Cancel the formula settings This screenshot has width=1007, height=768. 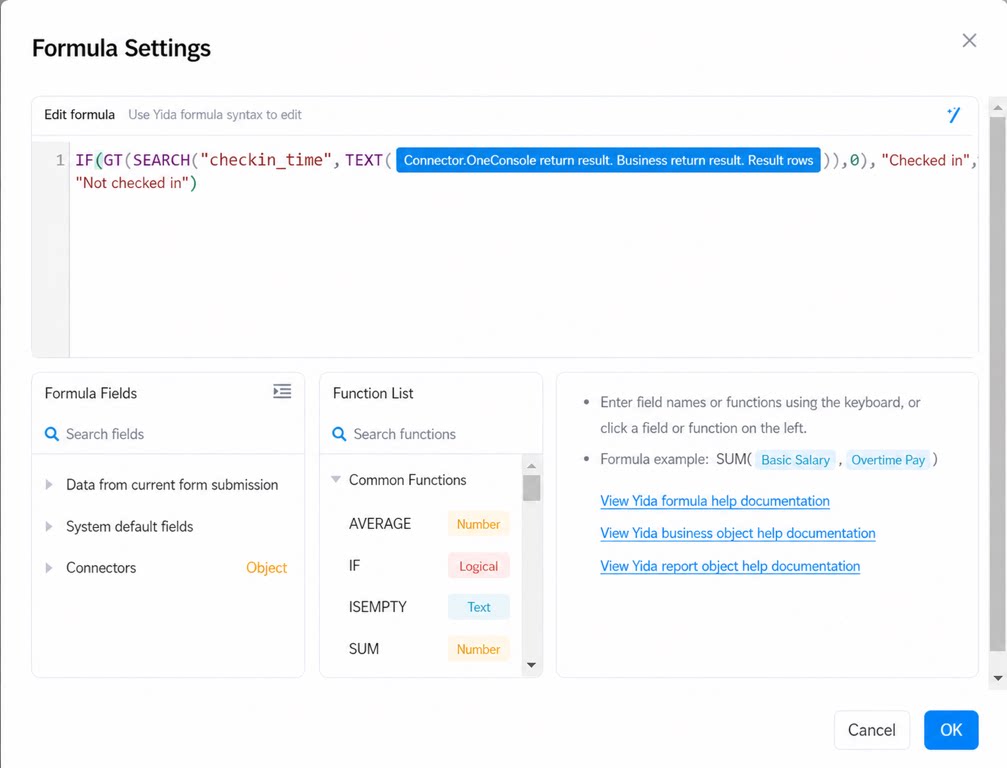point(871,730)
